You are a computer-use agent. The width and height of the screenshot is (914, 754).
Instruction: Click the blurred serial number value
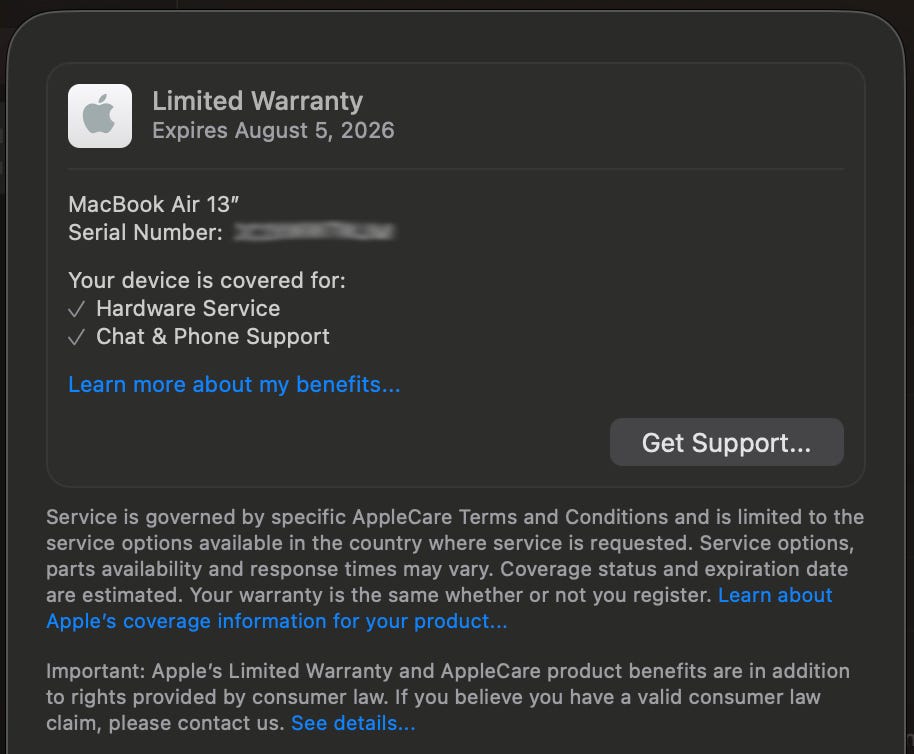point(314,233)
